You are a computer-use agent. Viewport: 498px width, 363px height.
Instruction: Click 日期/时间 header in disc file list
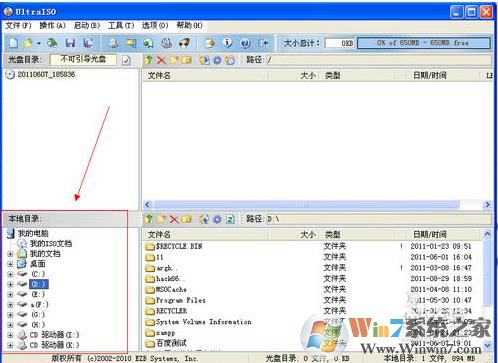(430, 76)
